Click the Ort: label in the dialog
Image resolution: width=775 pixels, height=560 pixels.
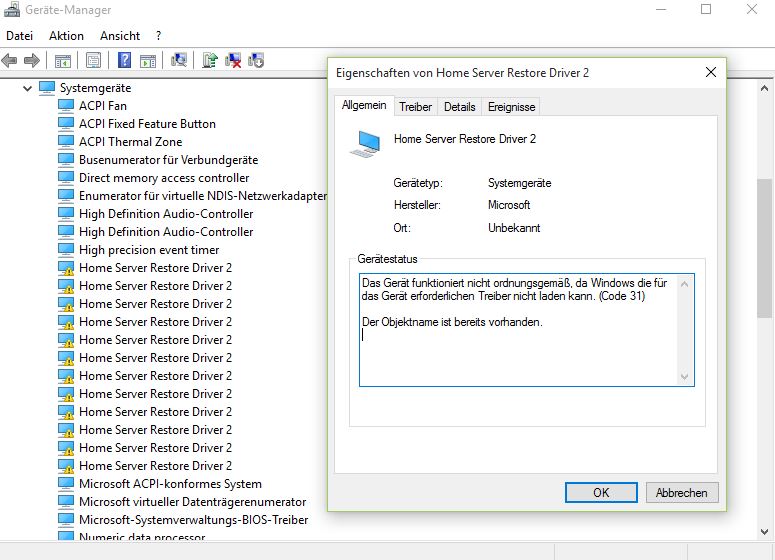point(402,228)
